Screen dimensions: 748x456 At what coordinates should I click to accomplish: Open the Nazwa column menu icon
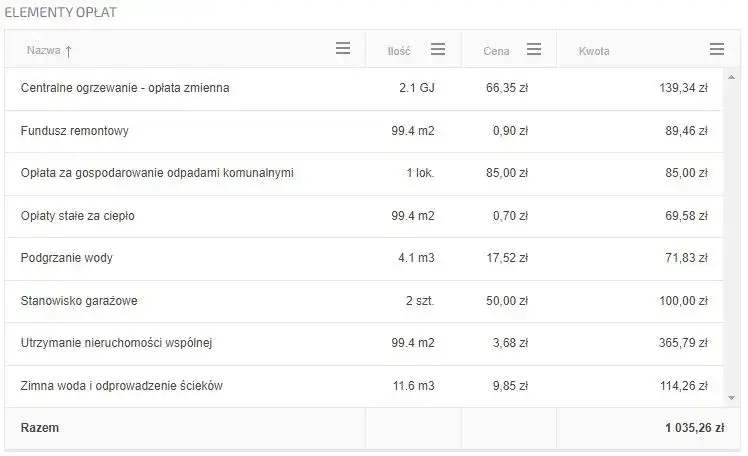[x=343, y=48]
